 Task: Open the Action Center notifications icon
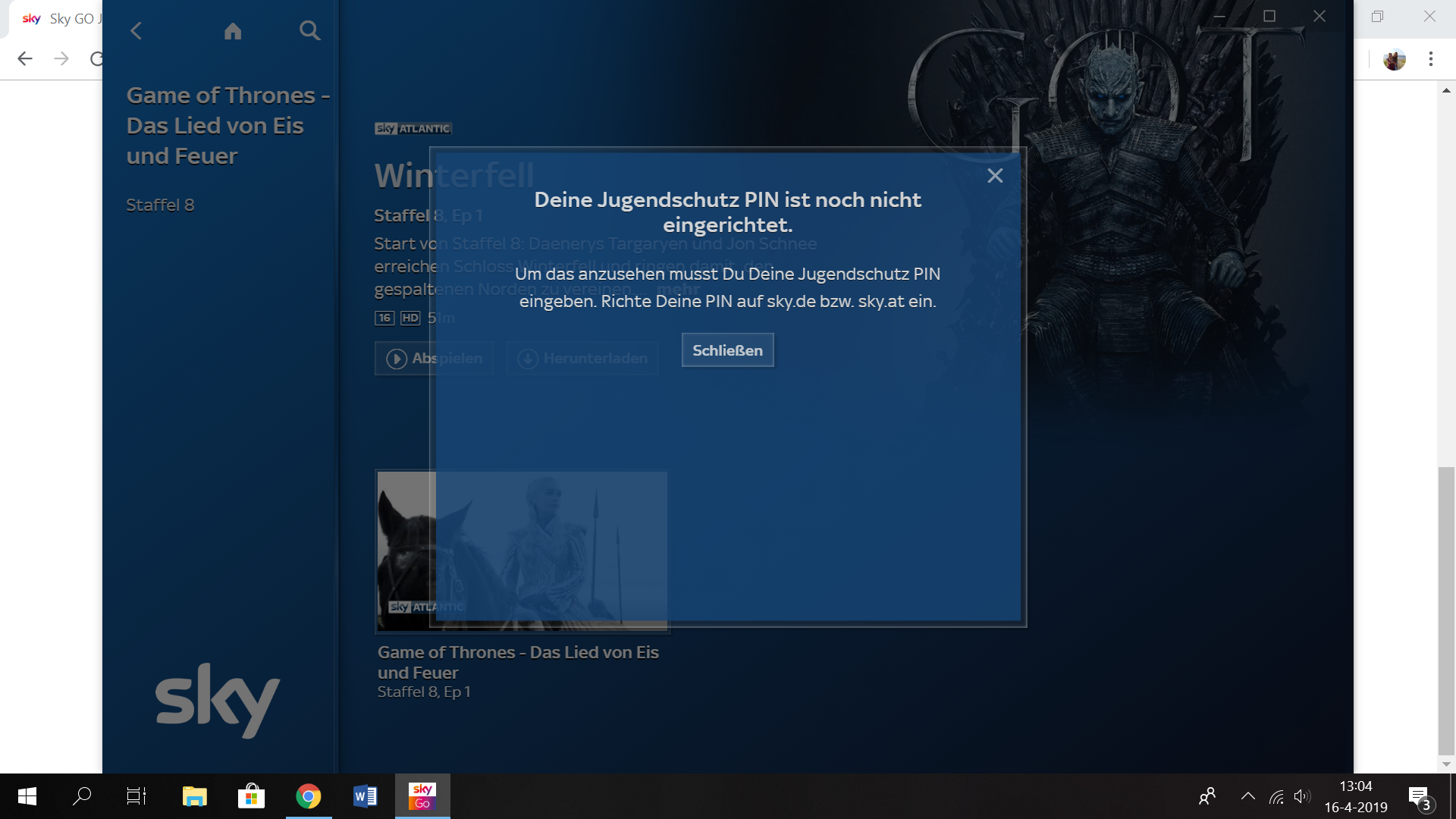coord(1421,798)
